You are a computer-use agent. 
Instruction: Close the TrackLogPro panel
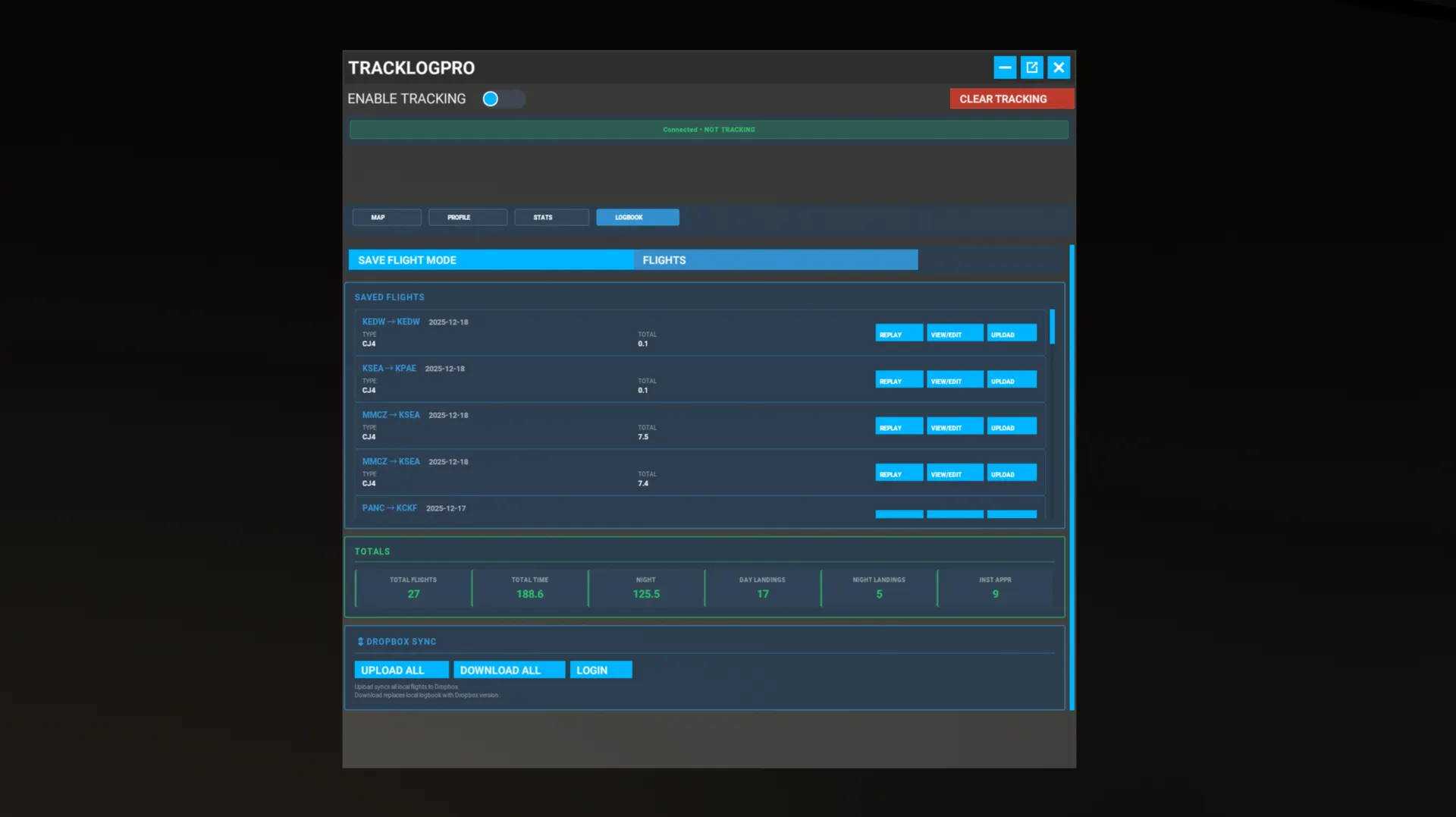pos(1059,68)
